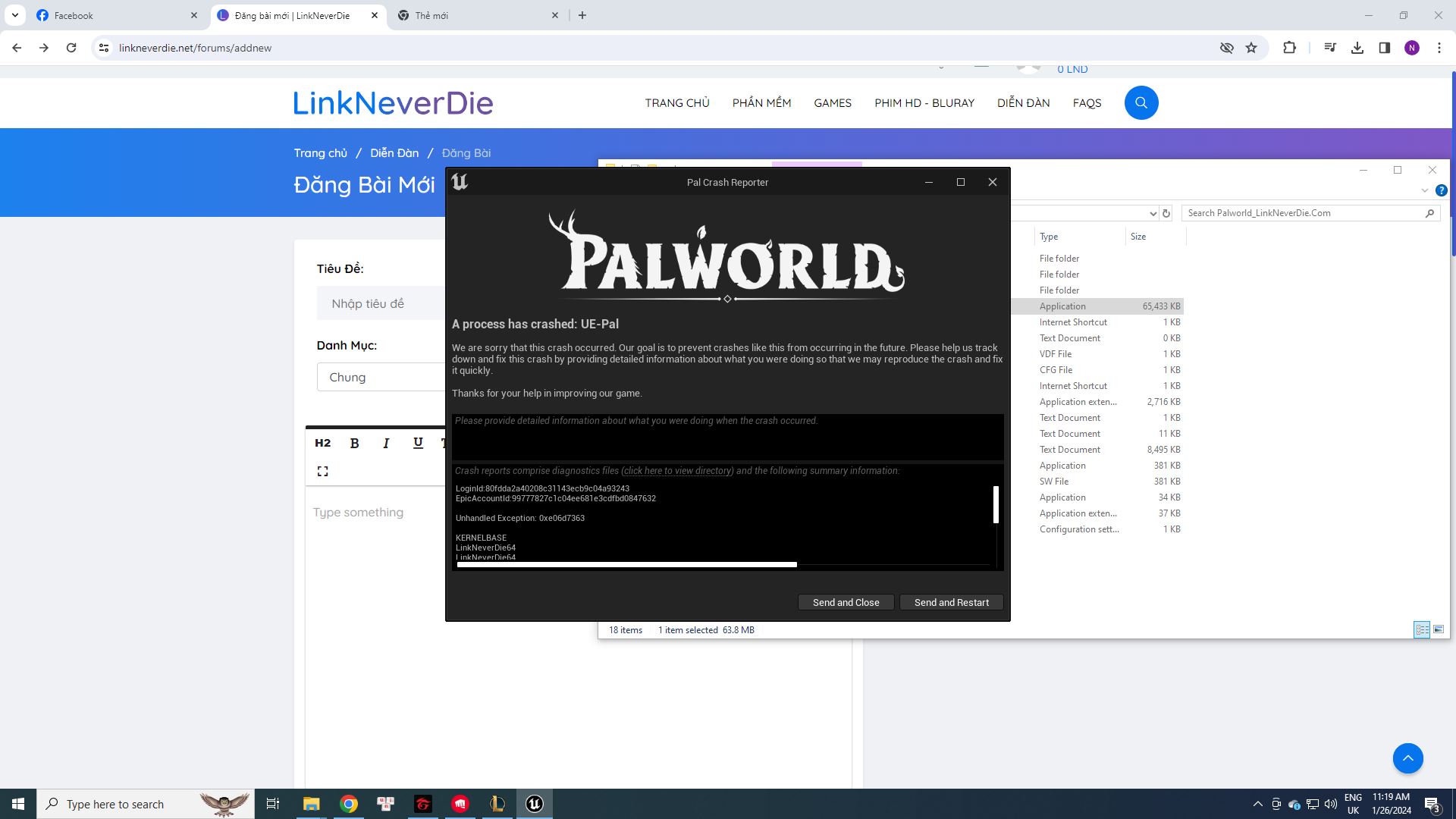
Task: Type in the crash description input field
Action: 726,436
